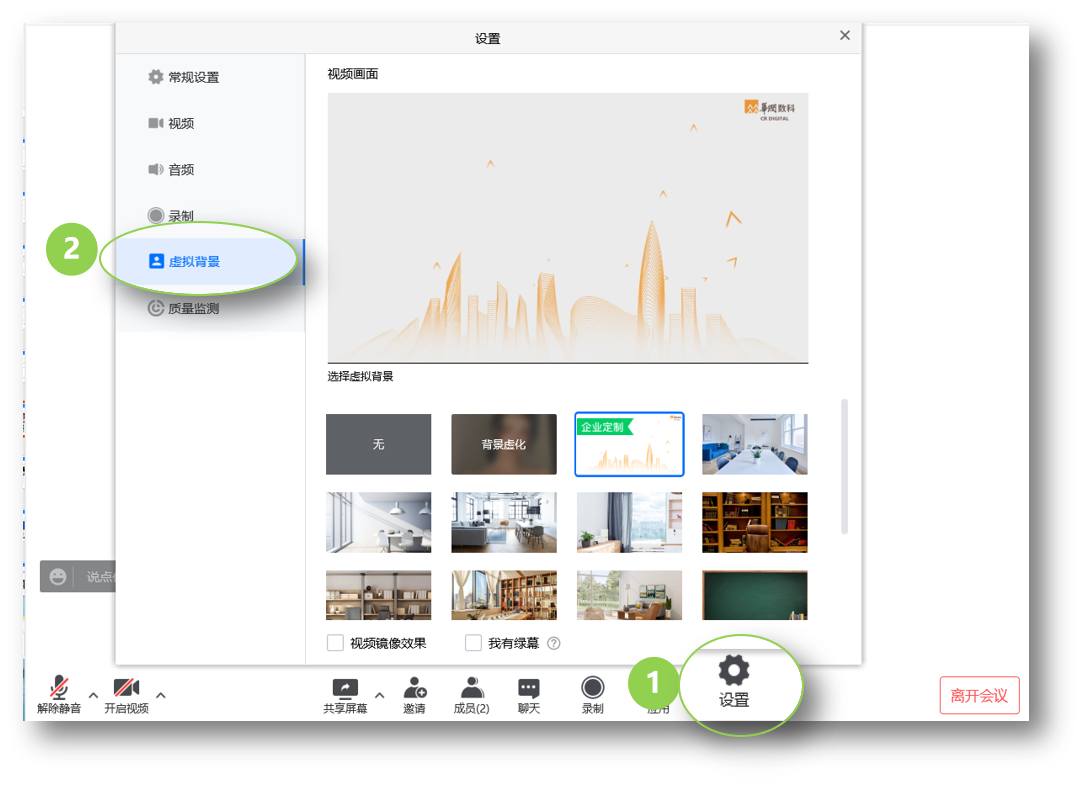1084x791 pixels.
Task: Choose the green chalkboard background thumbnail
Action: tap(754, 595)
